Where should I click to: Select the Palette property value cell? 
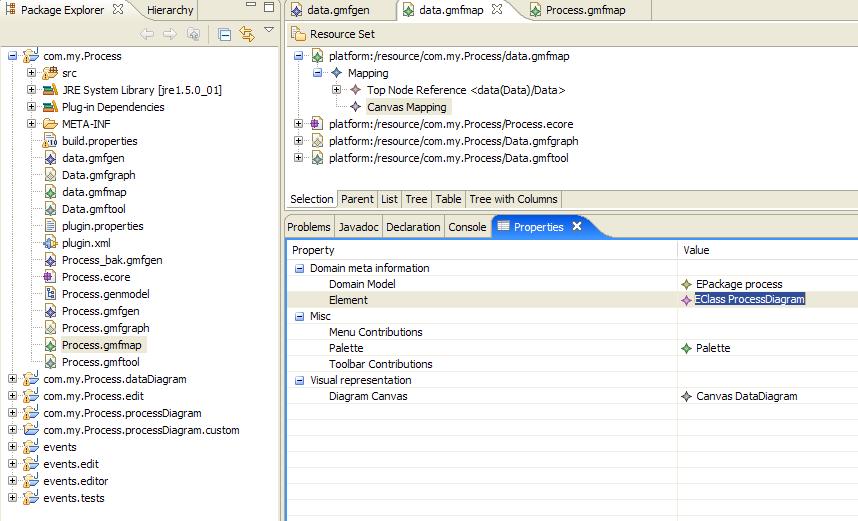(765, 348)
